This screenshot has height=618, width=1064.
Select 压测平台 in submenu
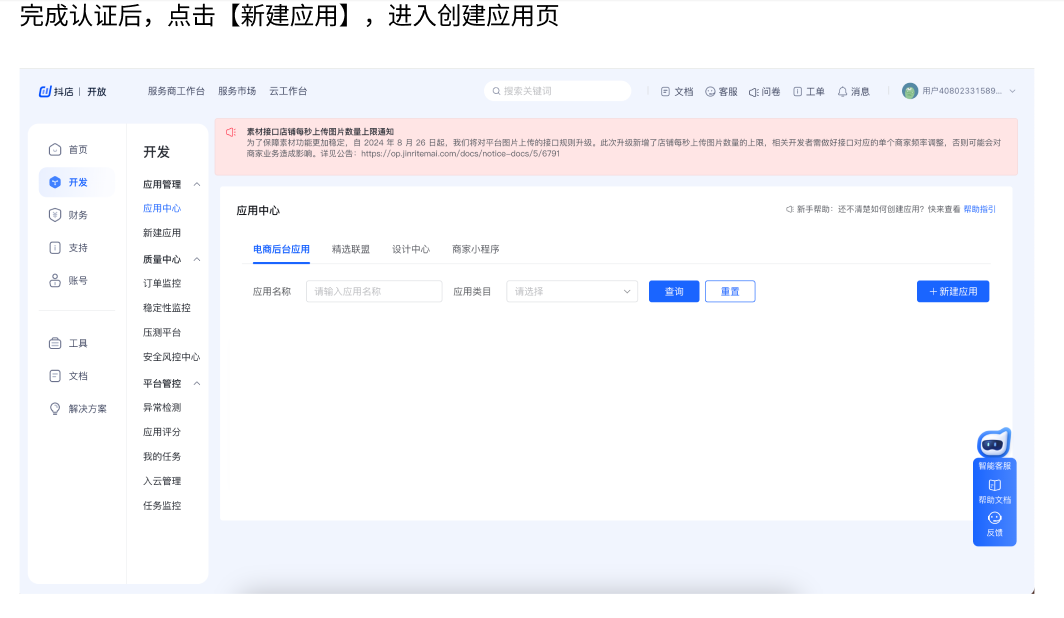tap(162, 332)
